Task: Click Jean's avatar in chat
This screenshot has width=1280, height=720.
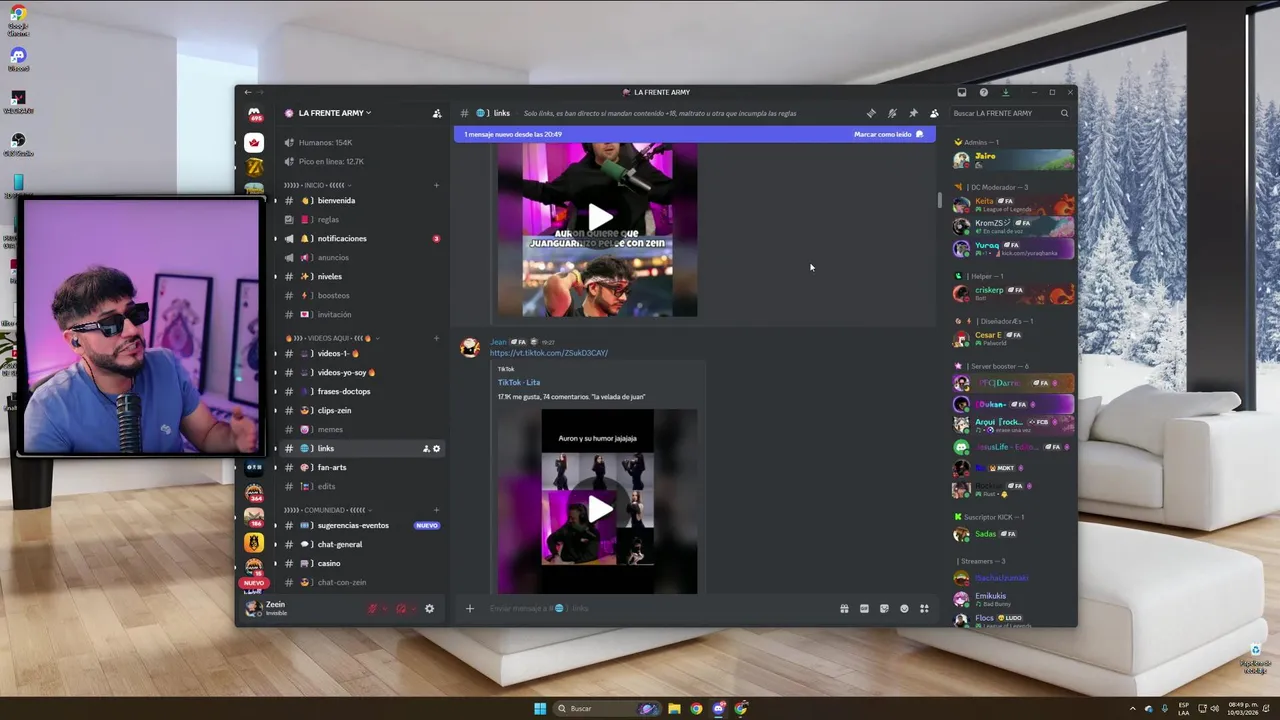Action: point(469,347)
